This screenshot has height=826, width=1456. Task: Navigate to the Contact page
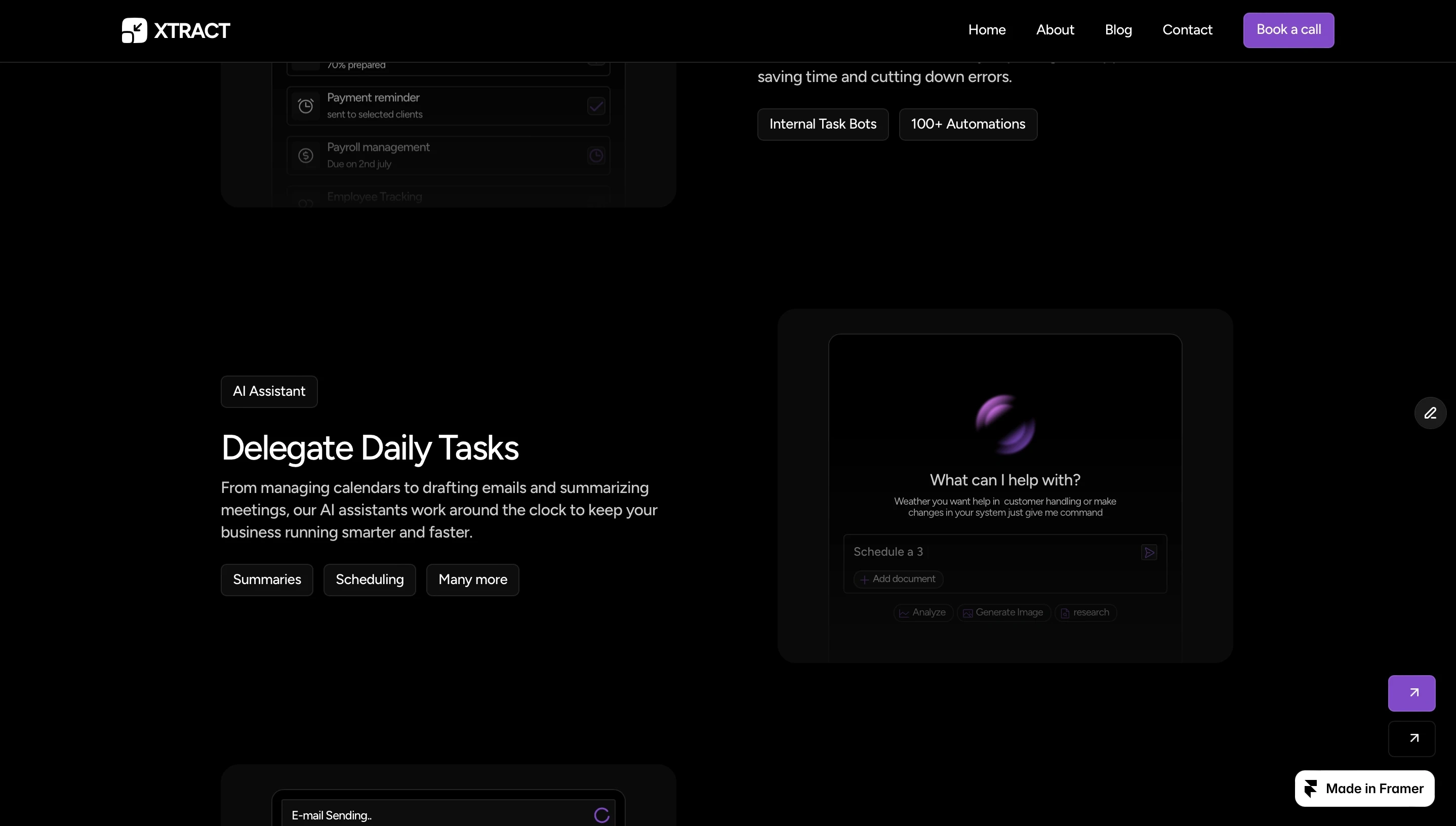pyautogui.click(x=1187, y=30)
